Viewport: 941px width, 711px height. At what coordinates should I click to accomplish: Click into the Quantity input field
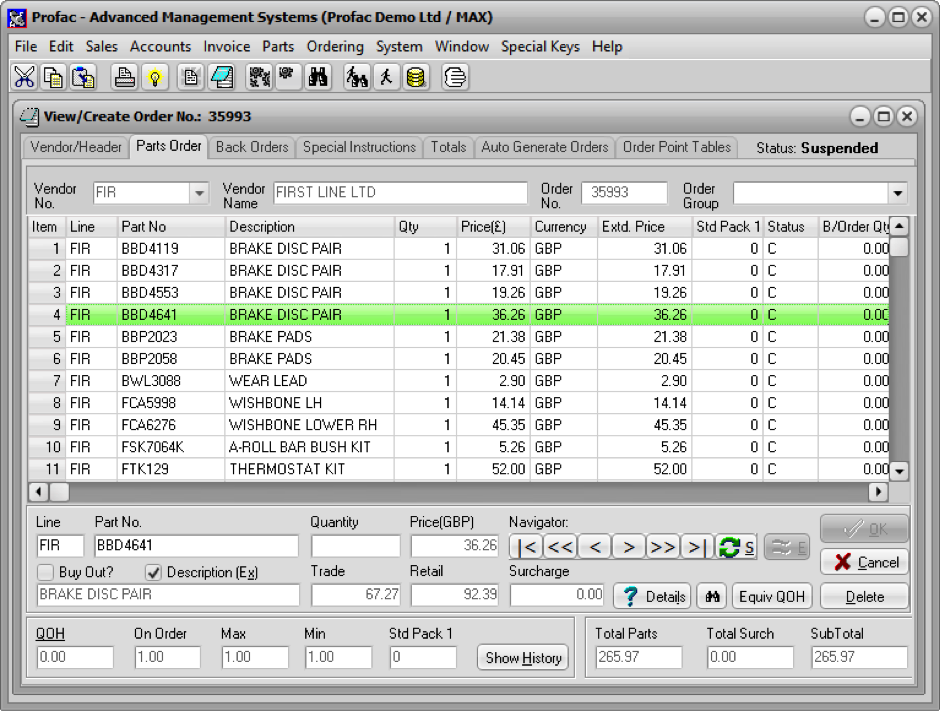click(355, 546)
